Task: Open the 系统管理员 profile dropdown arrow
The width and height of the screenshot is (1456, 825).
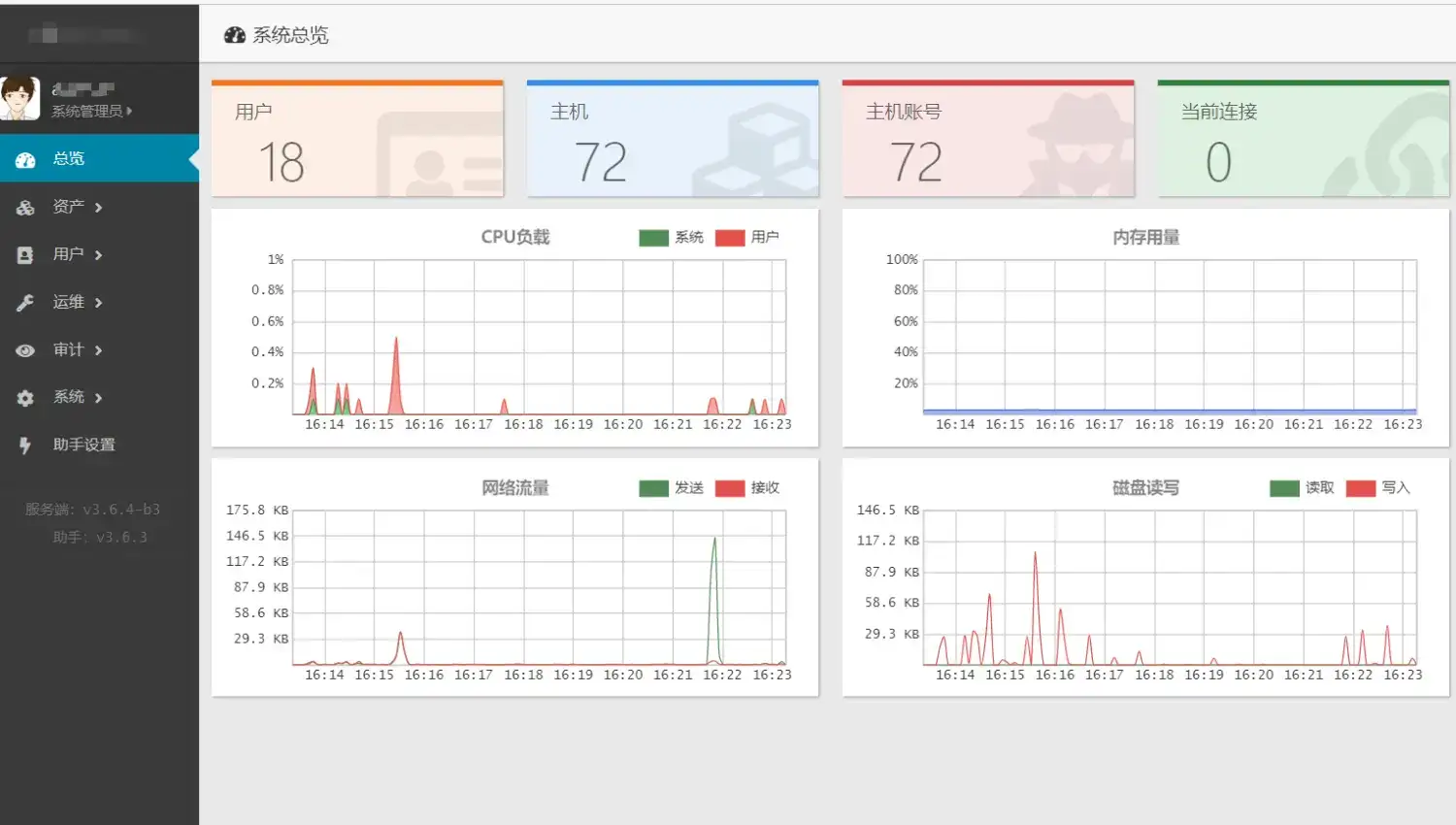Action: 129,111
